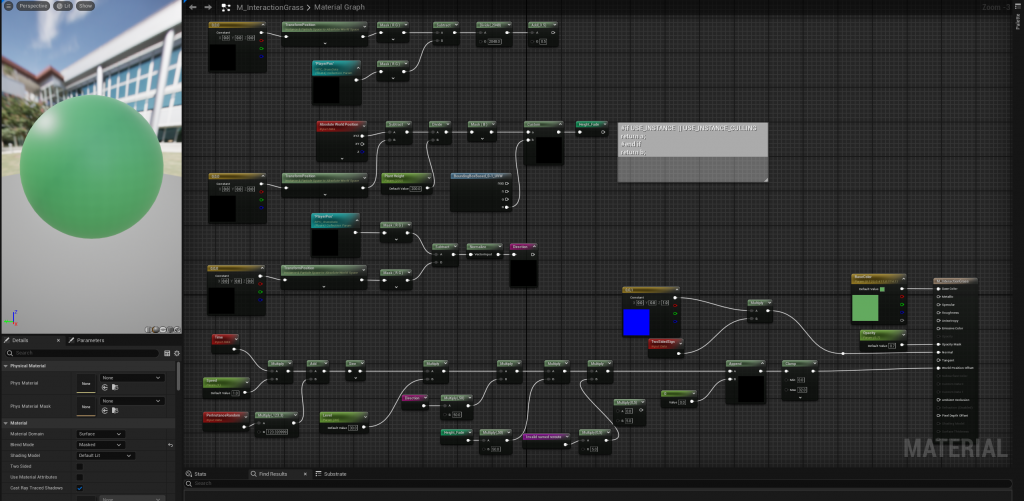Reset Blend Mode to default value
Viewport: 1024px width, 501px height.
click(170, 445)
